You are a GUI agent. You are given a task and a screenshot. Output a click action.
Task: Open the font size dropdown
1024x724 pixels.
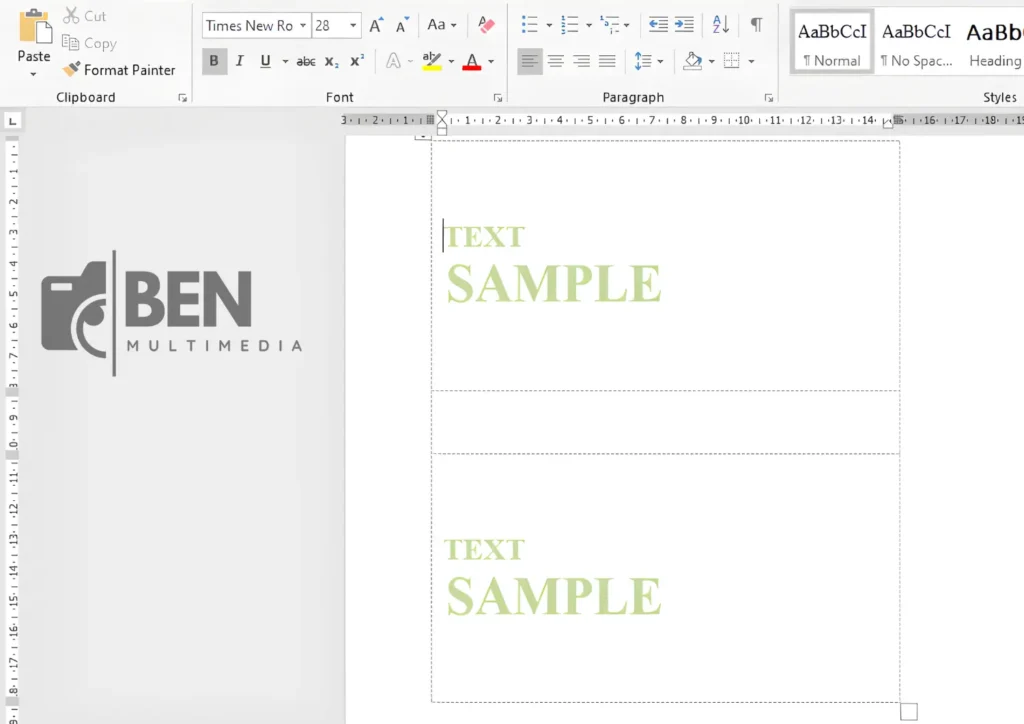tap(353, 25)
